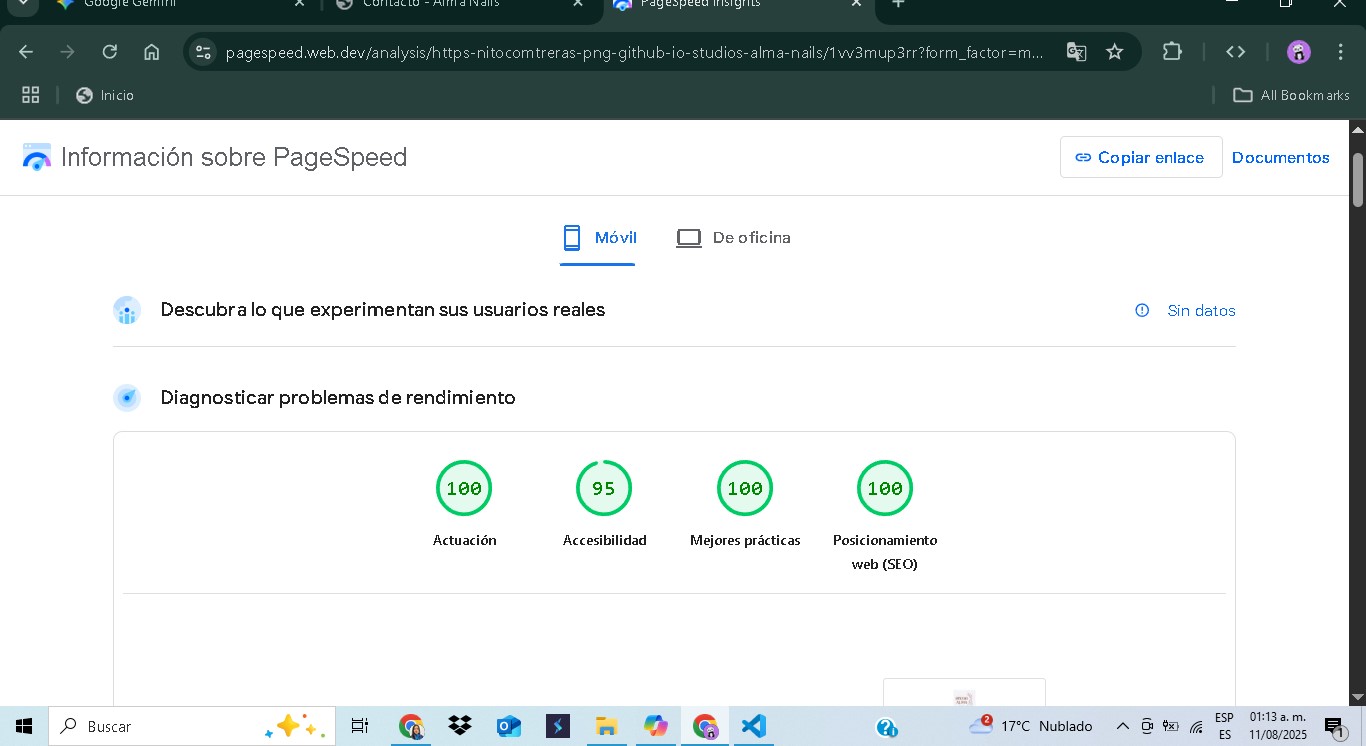The height and width of the screenshot is (746, 1366).
Task: Close the PageSpeed Insights tab
Action: tap(856, 3)
